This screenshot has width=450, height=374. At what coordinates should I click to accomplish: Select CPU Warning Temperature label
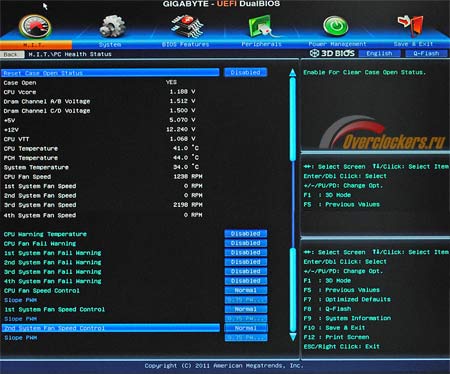point(45,234)
